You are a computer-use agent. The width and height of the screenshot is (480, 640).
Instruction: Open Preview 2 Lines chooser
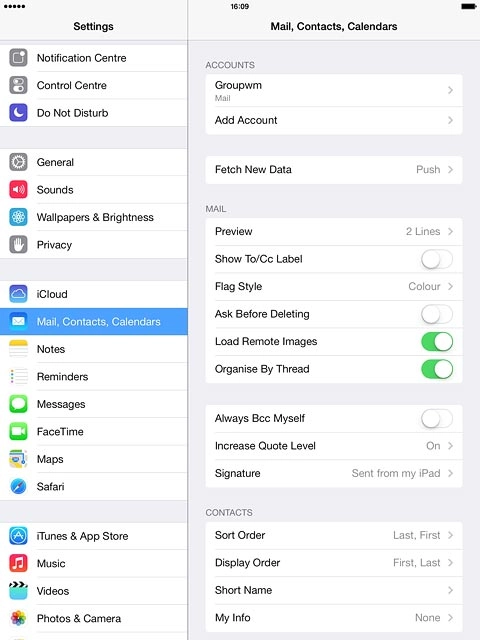(334, 231)
